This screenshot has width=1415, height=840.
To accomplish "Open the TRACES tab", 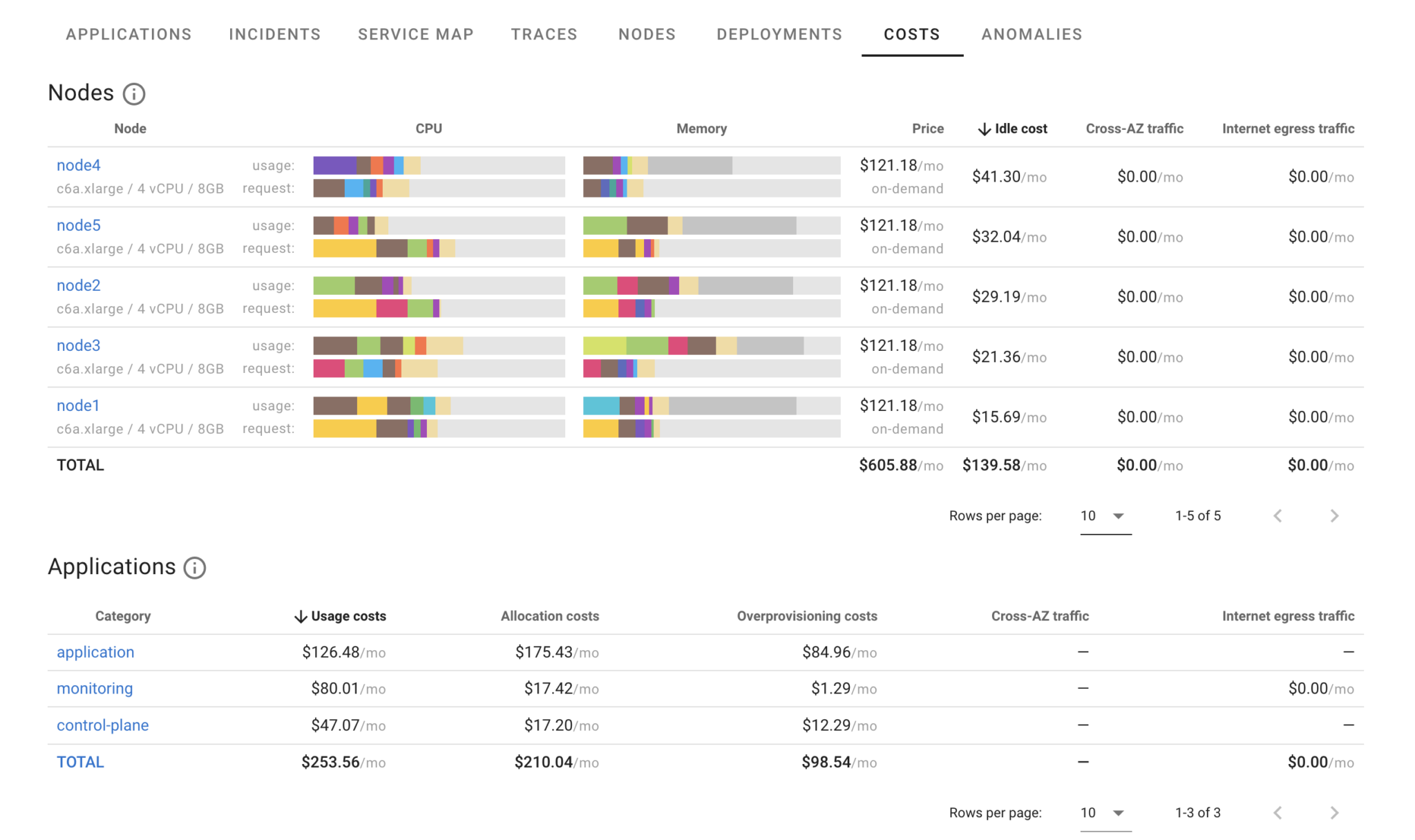I will tap(544, 34).
